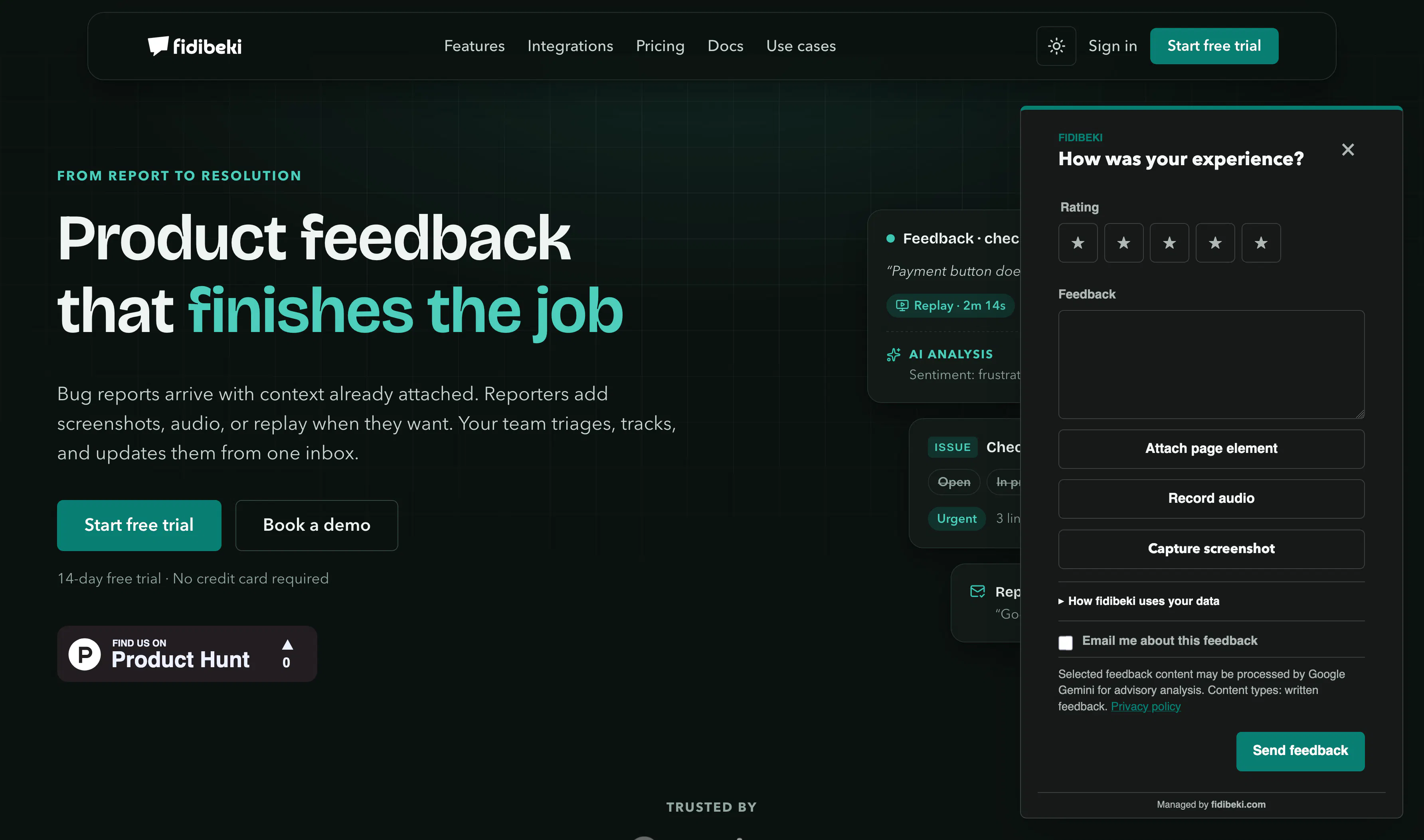Viewport: 1424px width, 840px height.
Task: Close the feedback widget
Action: 1348,149
